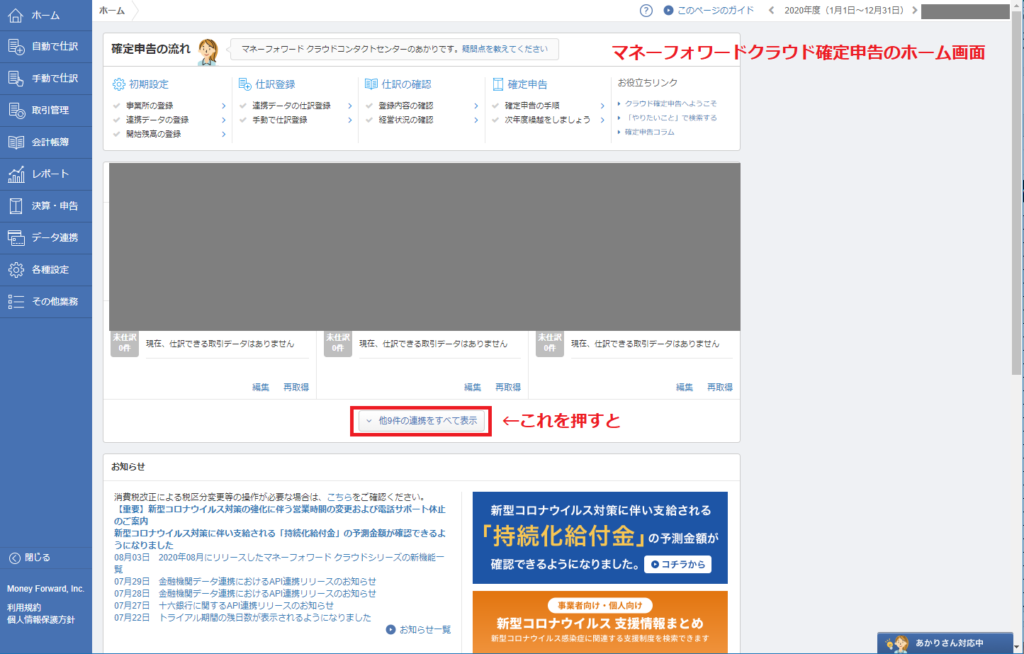Open 事業所の登録 via its chevron arrow
Viewport: 1024px width, 654px height.
click(x=223, y=106)
